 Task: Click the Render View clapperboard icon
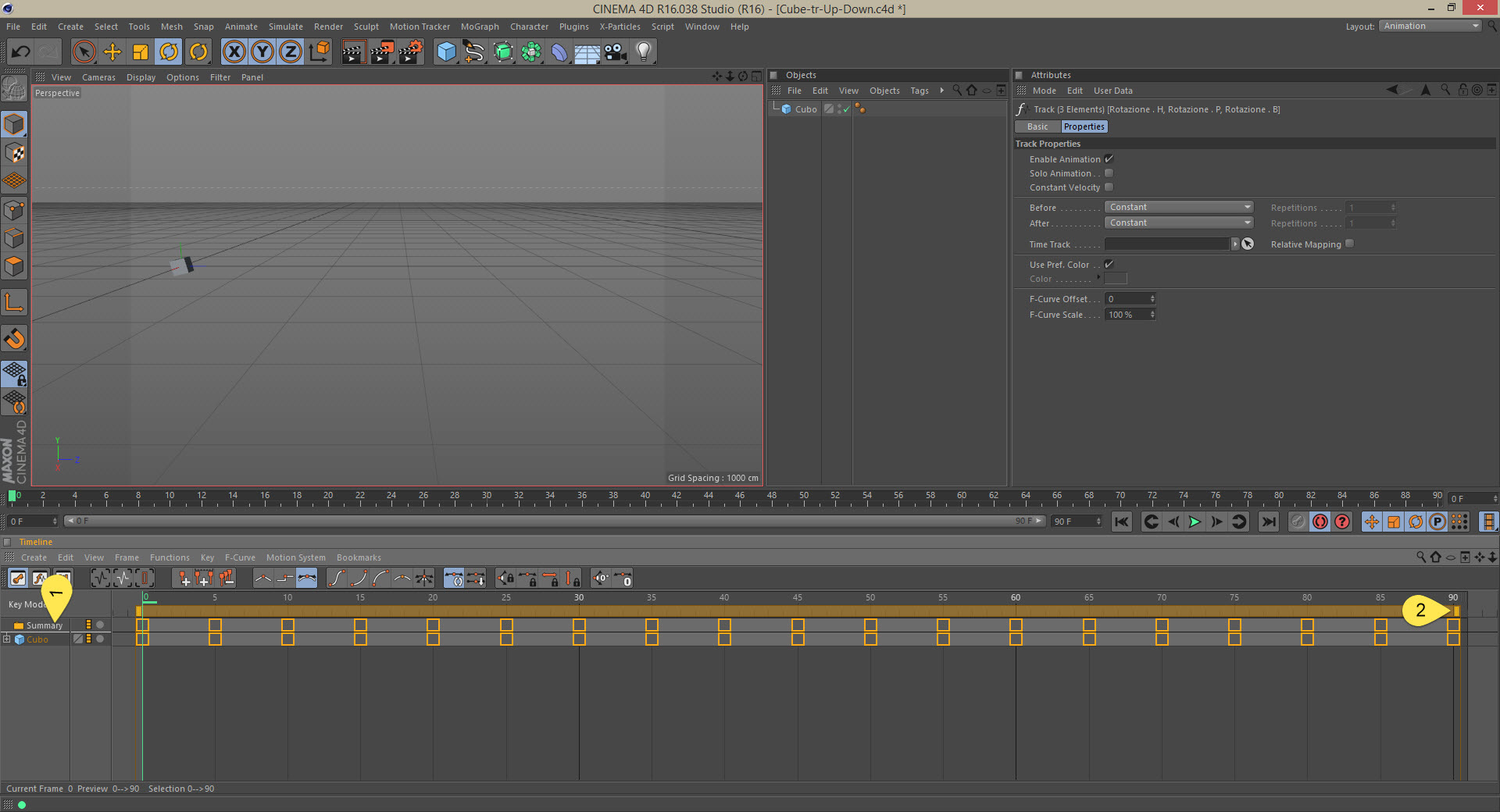point(353,52)
